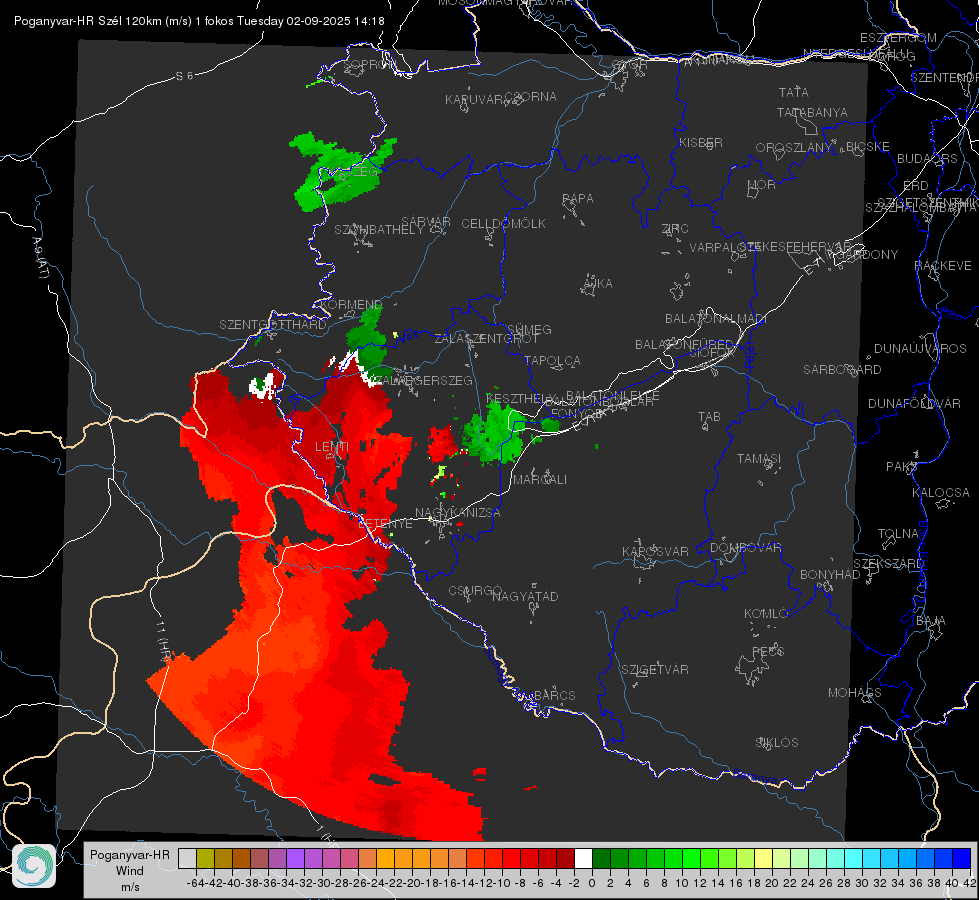979x900 pixels.
Task: Click the RÁCKEVE city label
Action: point(943,266)
